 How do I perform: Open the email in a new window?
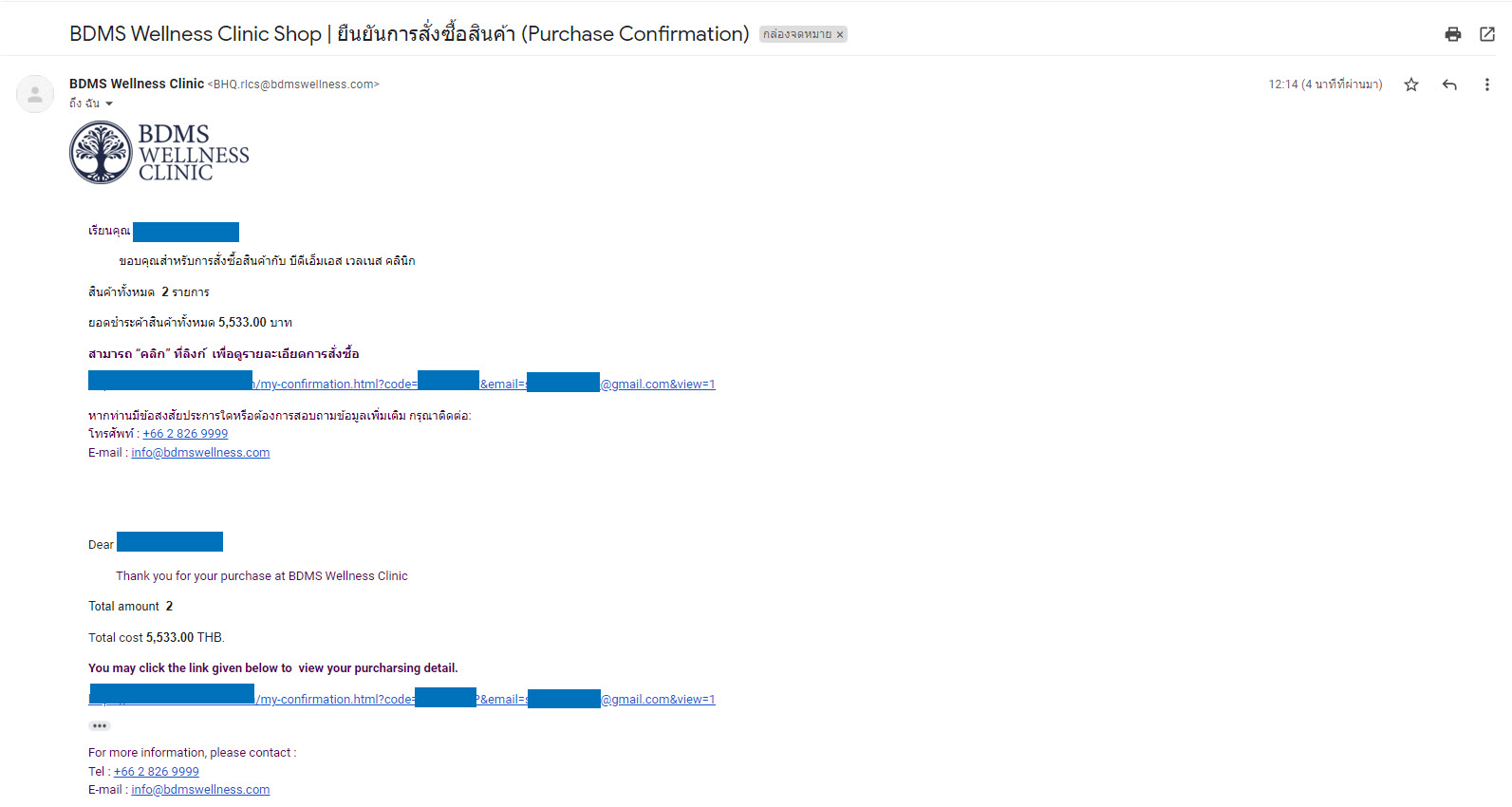(1486, 34)
